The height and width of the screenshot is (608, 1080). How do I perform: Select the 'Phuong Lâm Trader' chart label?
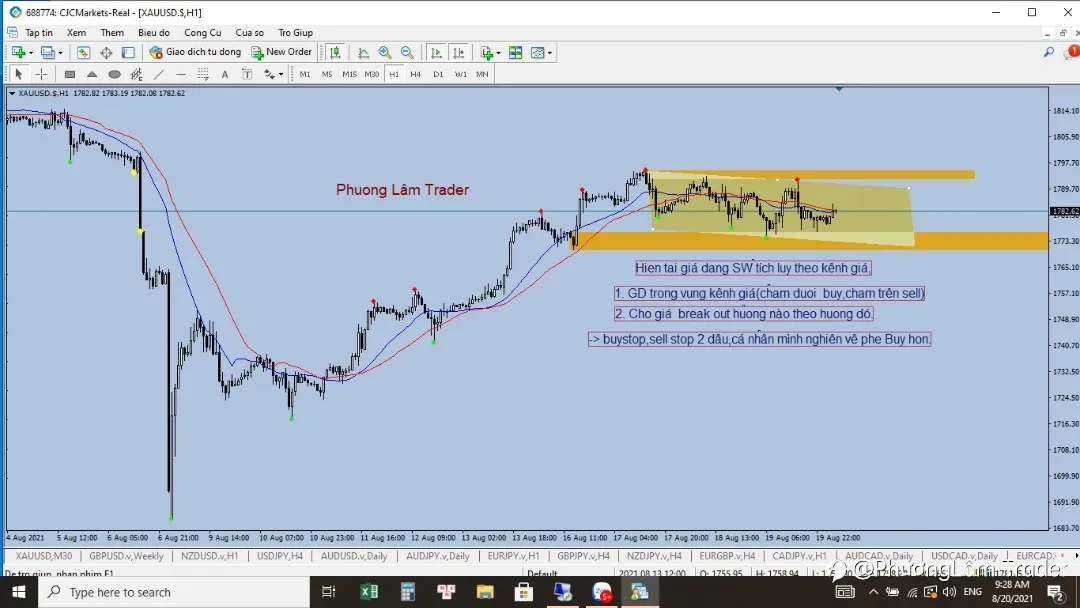[x=402, y=189]
